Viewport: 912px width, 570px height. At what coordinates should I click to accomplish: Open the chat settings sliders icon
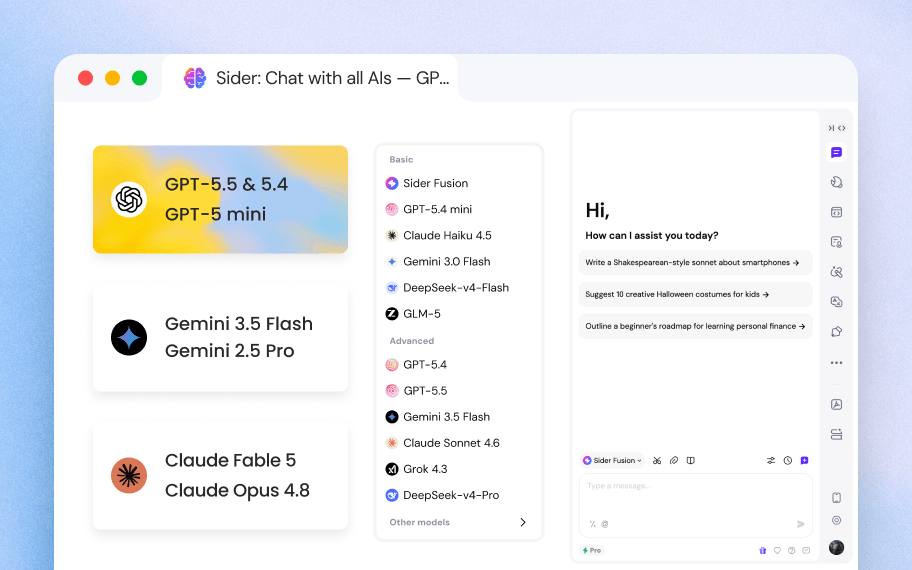(x=771, y=461)
